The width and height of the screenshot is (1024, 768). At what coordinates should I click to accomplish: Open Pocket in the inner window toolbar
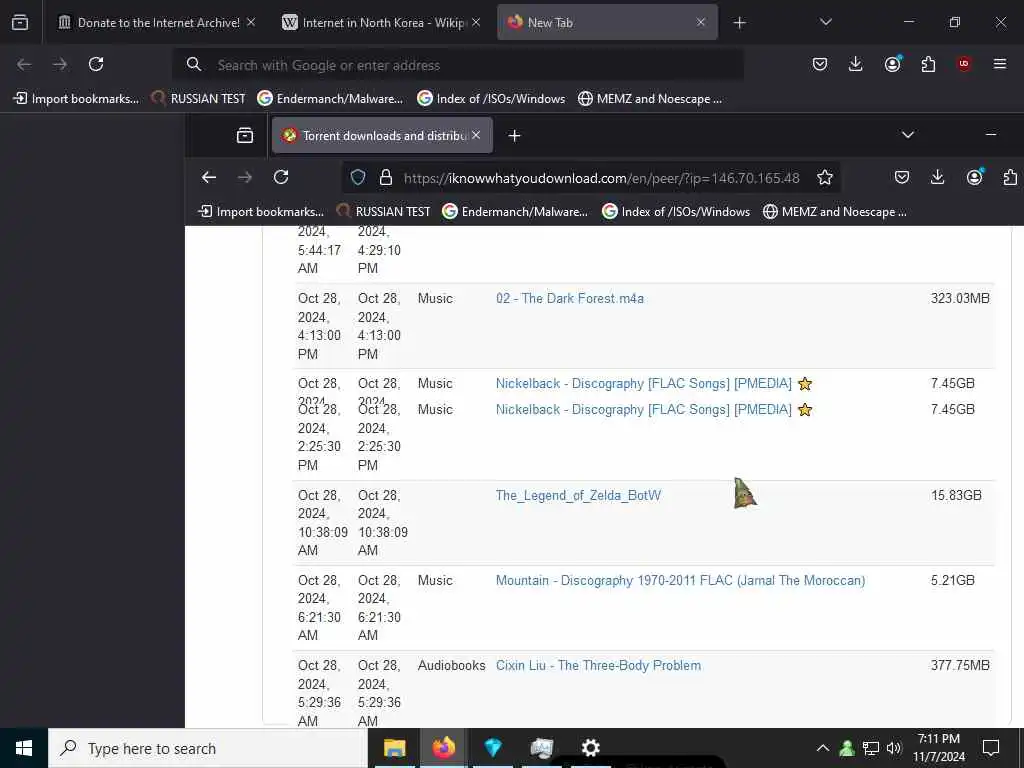tap(902, 177)
